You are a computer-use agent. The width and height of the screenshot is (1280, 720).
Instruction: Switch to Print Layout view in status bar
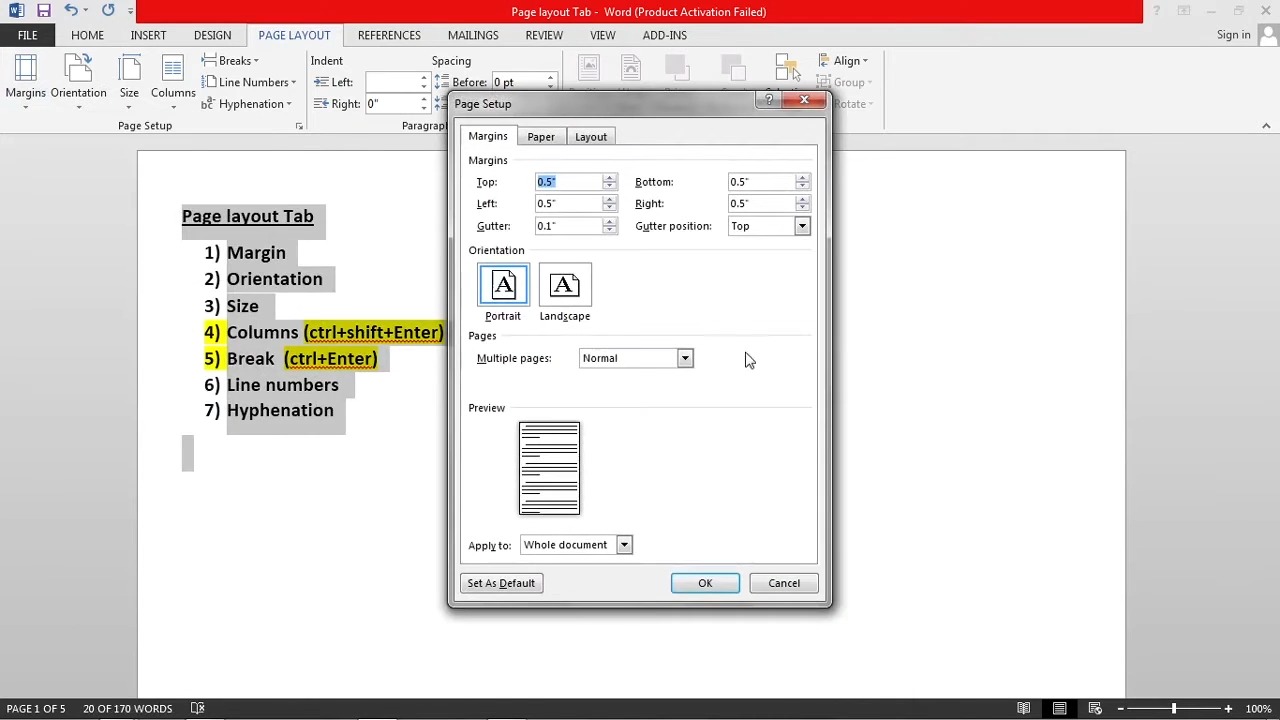point(1059,708)
